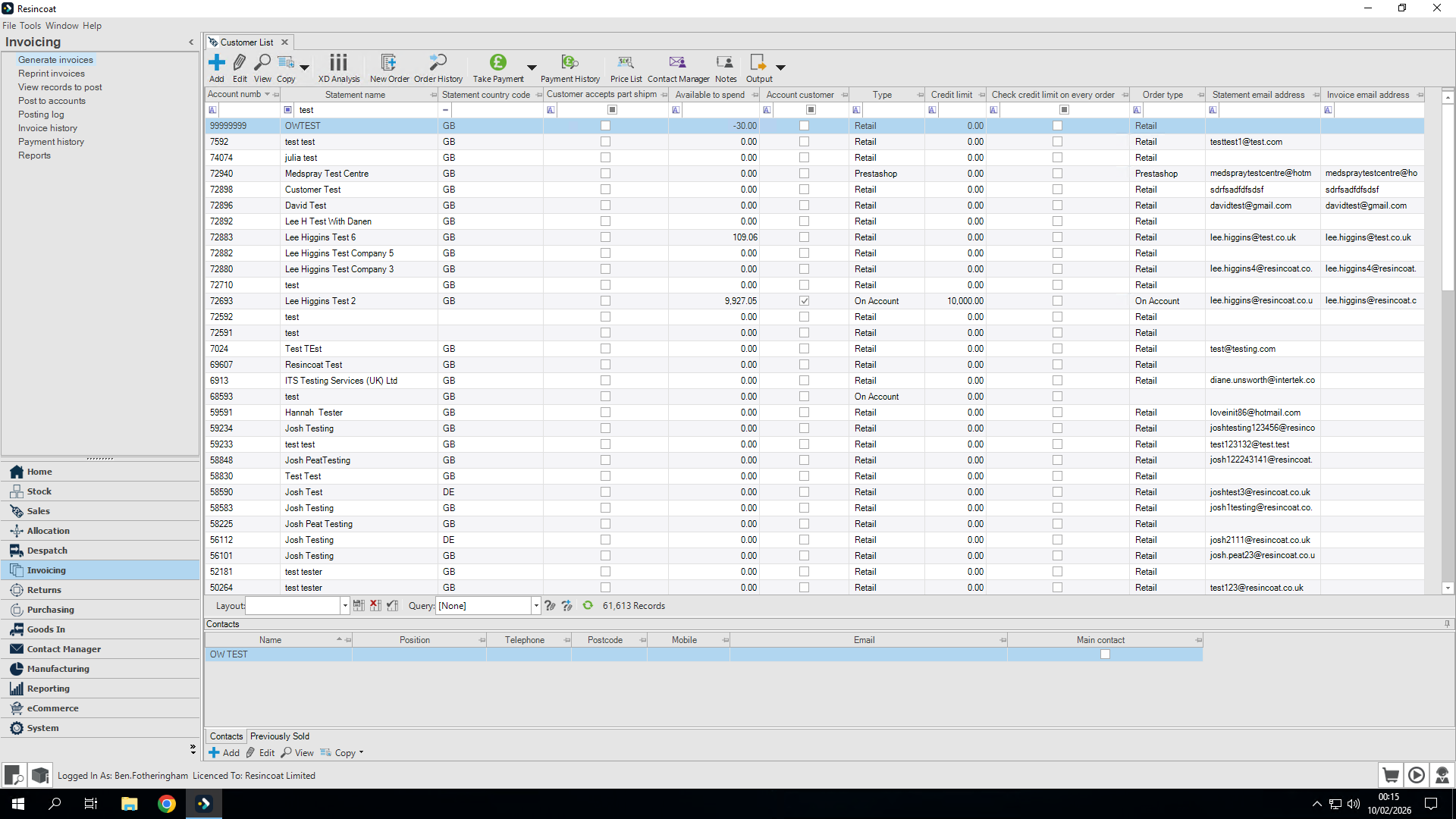Open XD Analysis from the toolbar
Image resolution: width=1456 pixels, height=819 pixels.
coord(338,64)
